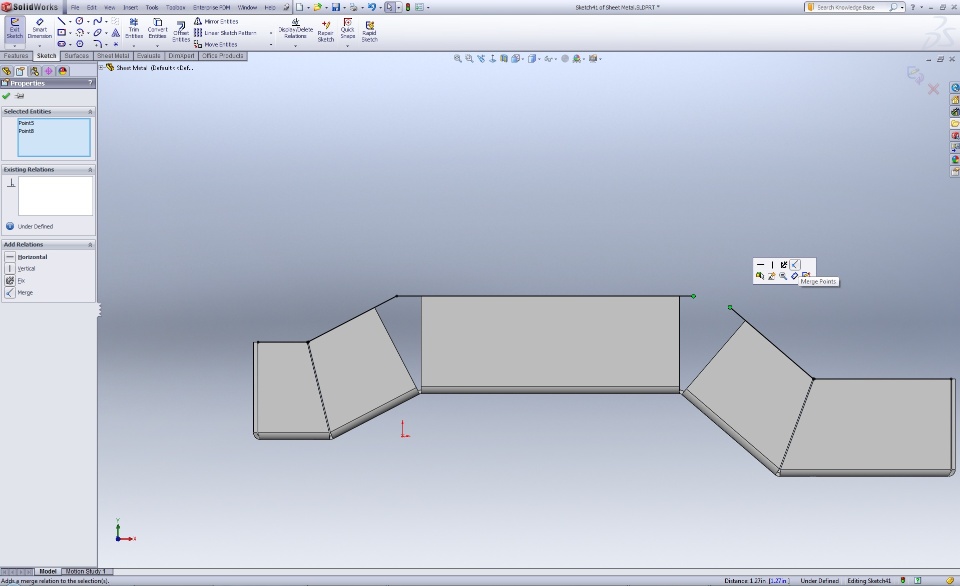Image resolution: width=960 pixels, height=586 pixels.
Task: Open the Convert Entities dropdown arrow
Action: pos(157,45)
